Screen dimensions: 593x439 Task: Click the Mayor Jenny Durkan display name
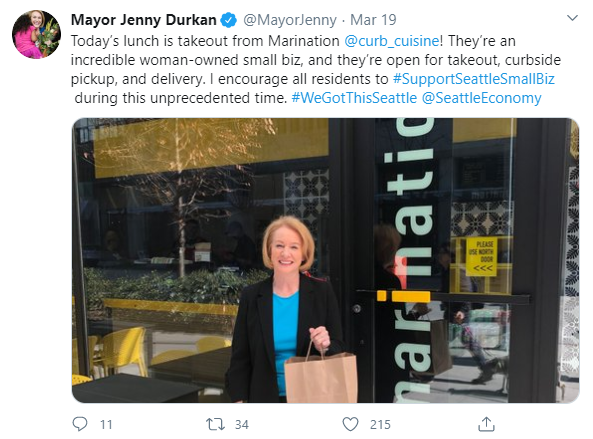click(x=144, y=20)
